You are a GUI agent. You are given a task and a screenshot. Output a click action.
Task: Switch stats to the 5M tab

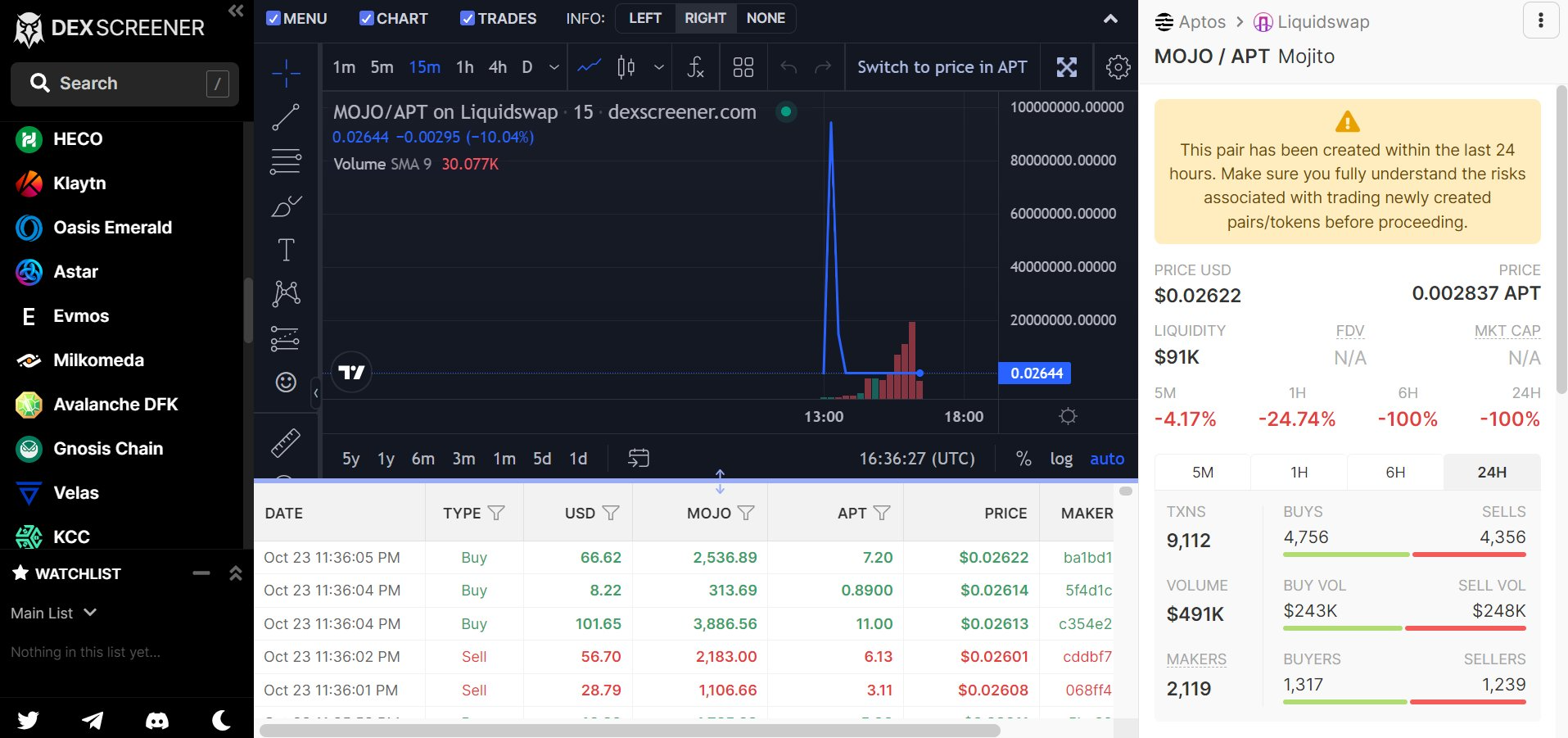click(x=1202, y=472)
